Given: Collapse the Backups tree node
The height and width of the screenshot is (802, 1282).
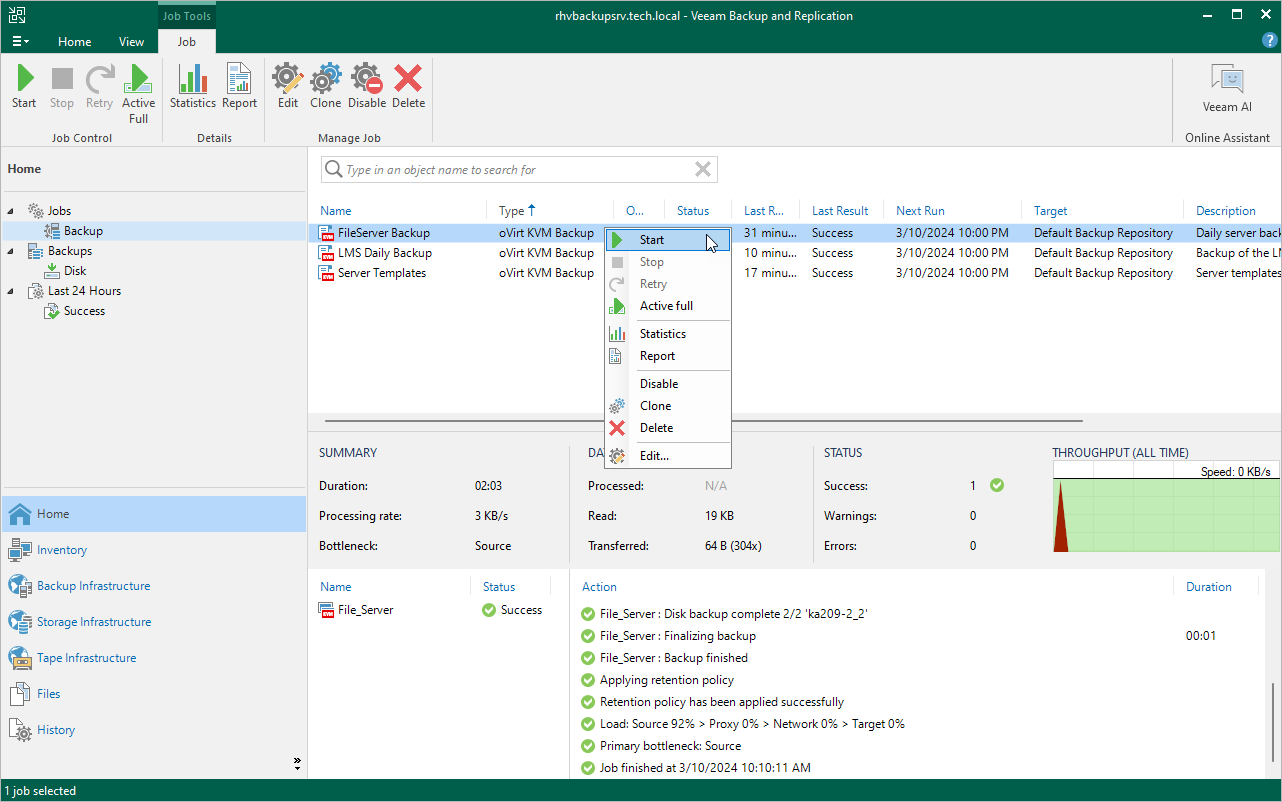Looking at the screenshot, I should (x=12, y=251).
